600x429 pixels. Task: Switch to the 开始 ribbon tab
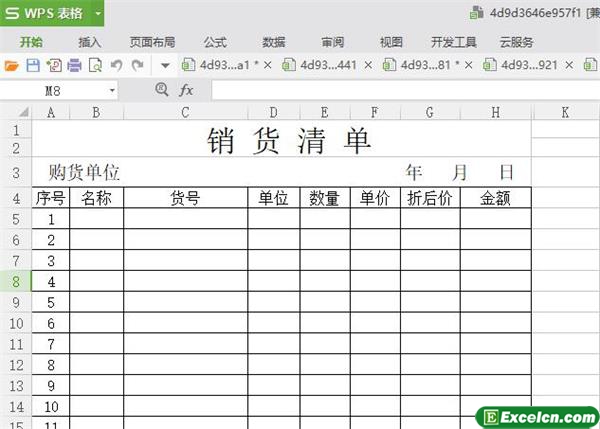[x=31, y=42]
